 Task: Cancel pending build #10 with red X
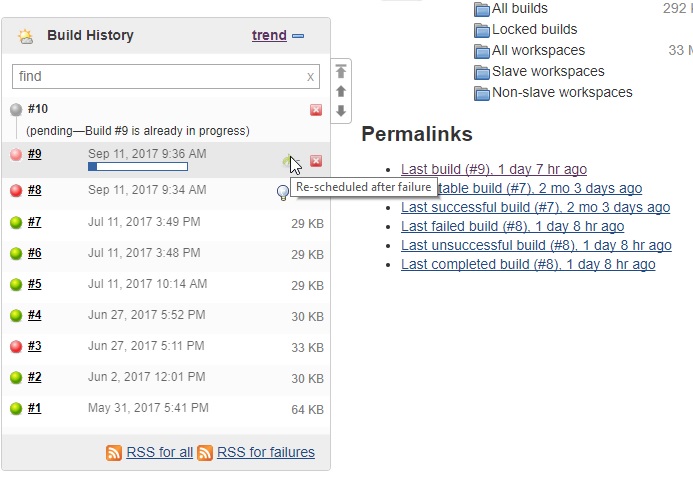tap(316, 110)
